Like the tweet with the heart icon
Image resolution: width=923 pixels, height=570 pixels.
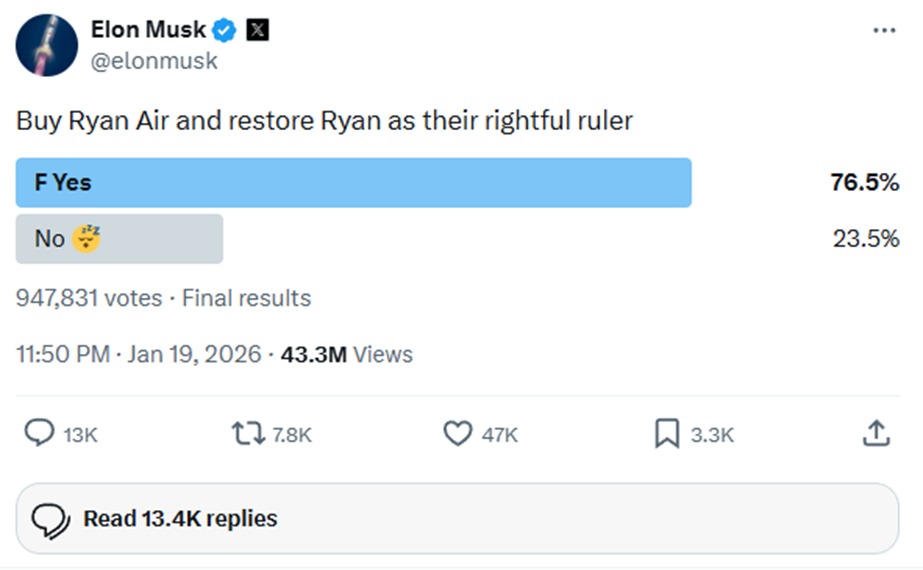coord(457,433)
